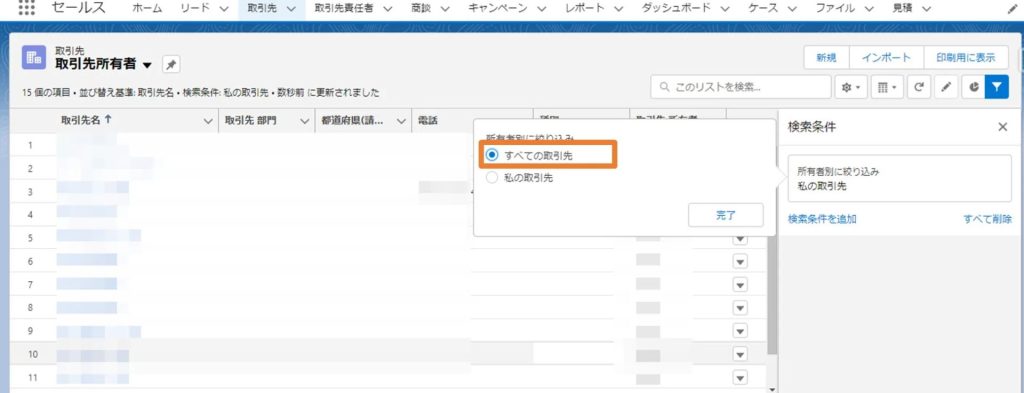Image resolution: width=1024 pixels, height=393 pixels.
Task: Click the インポート button
Action: pyautogui.click(x=886, y=57)
